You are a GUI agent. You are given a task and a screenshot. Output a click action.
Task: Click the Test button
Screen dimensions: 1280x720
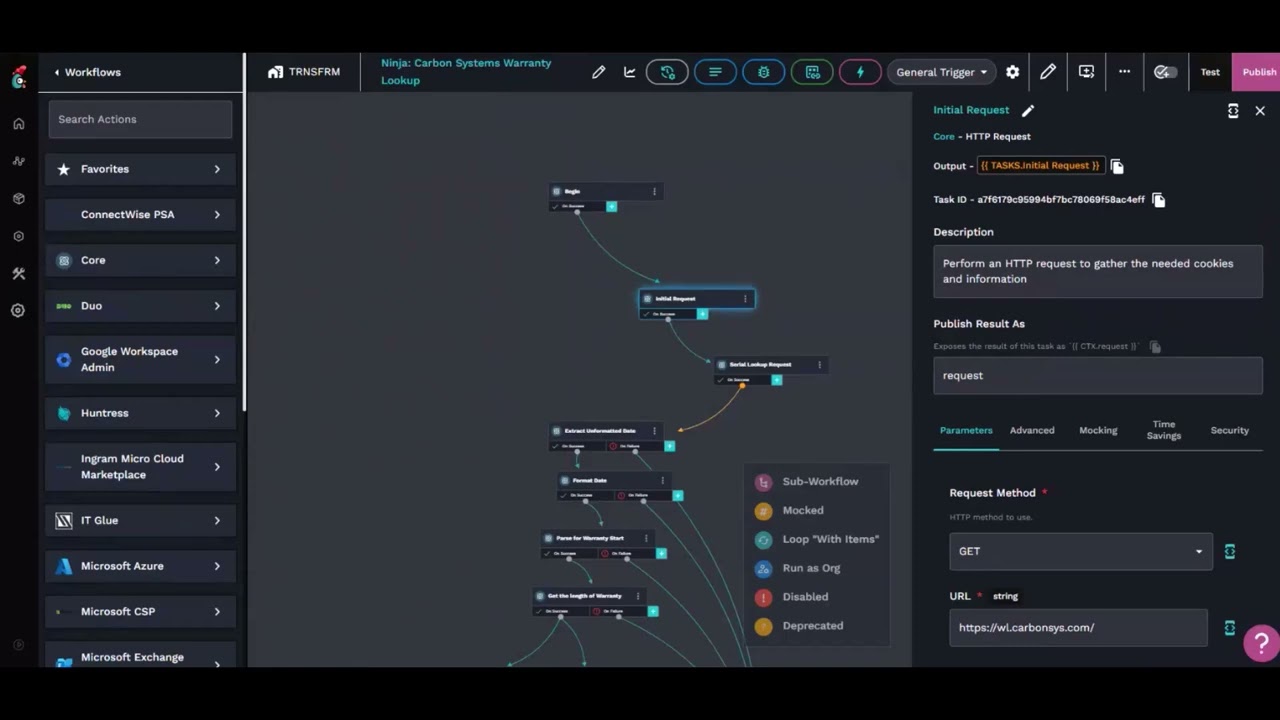pos(1210,72)
